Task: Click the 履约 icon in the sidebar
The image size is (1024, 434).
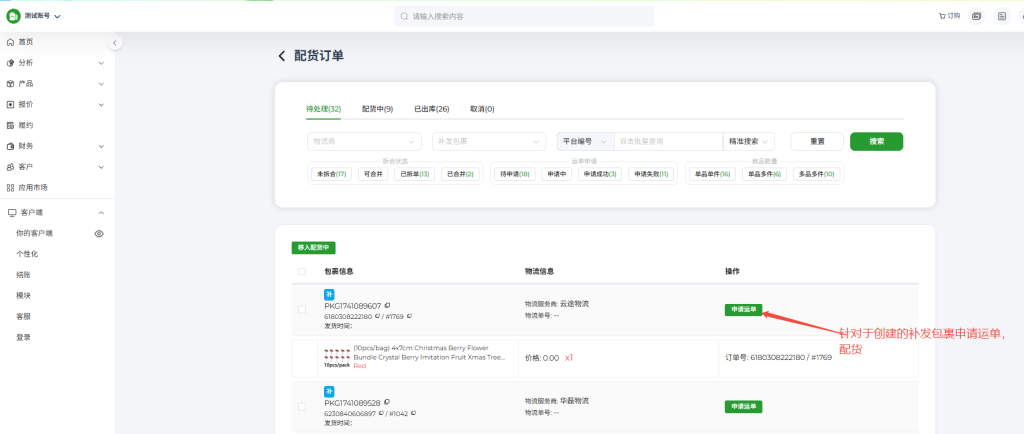Action: 10,125
